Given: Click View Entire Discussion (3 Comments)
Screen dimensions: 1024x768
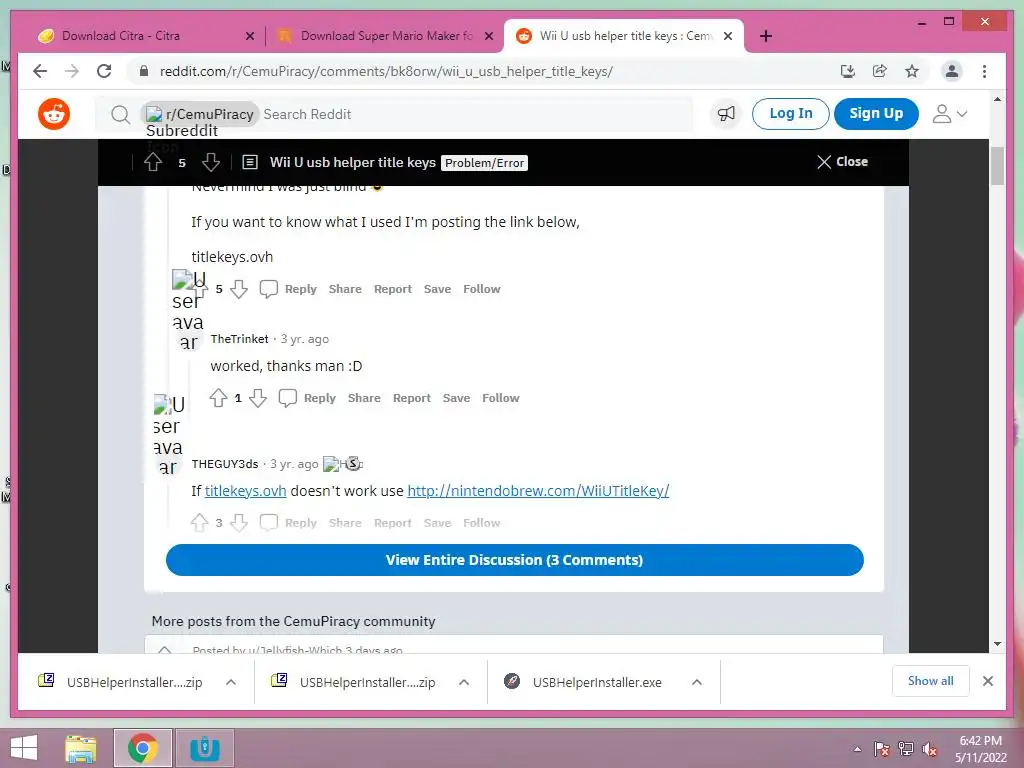Looking at the screenshot, I should (x=515, y=560).
